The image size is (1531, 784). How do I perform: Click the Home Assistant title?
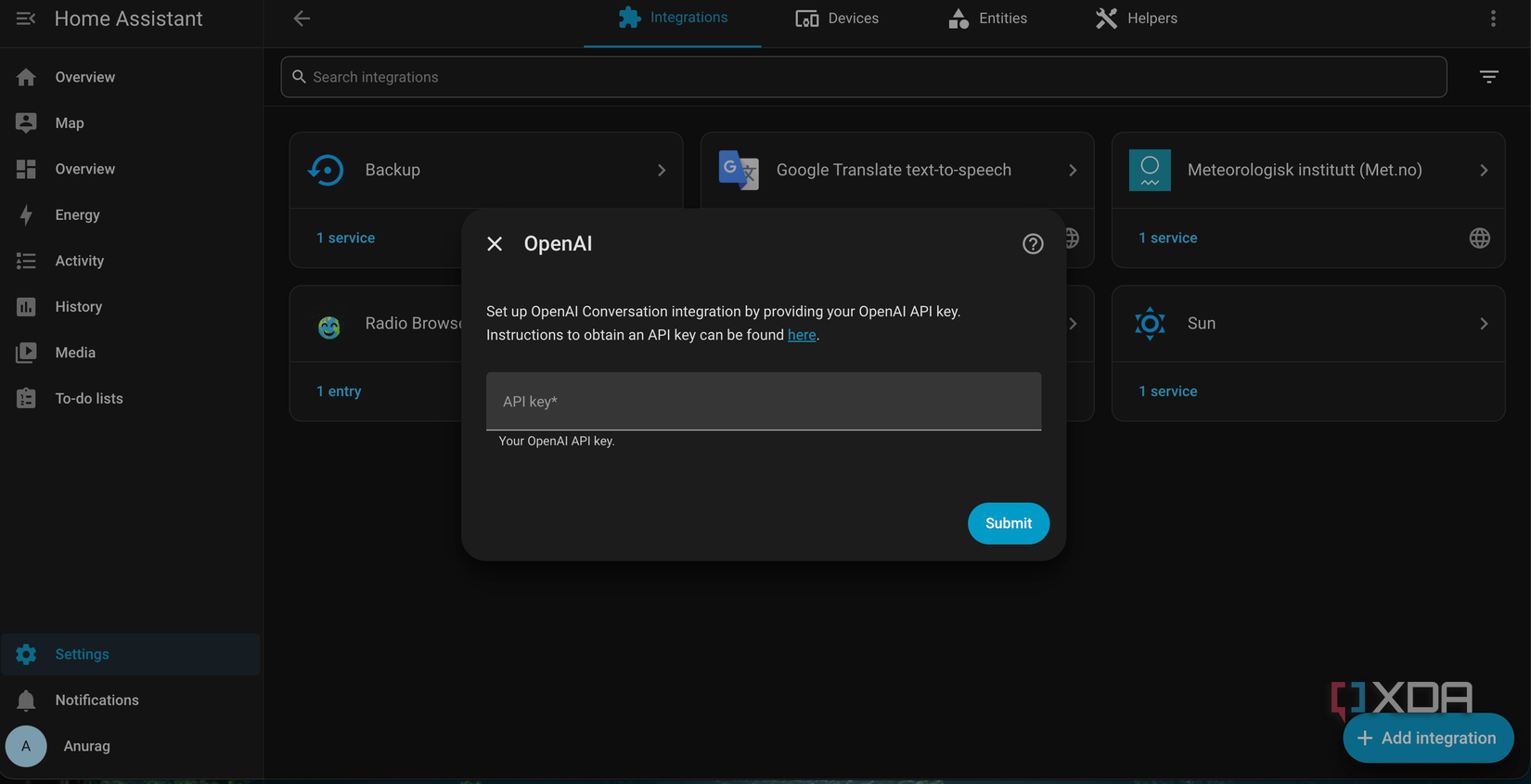coord(129,19)
